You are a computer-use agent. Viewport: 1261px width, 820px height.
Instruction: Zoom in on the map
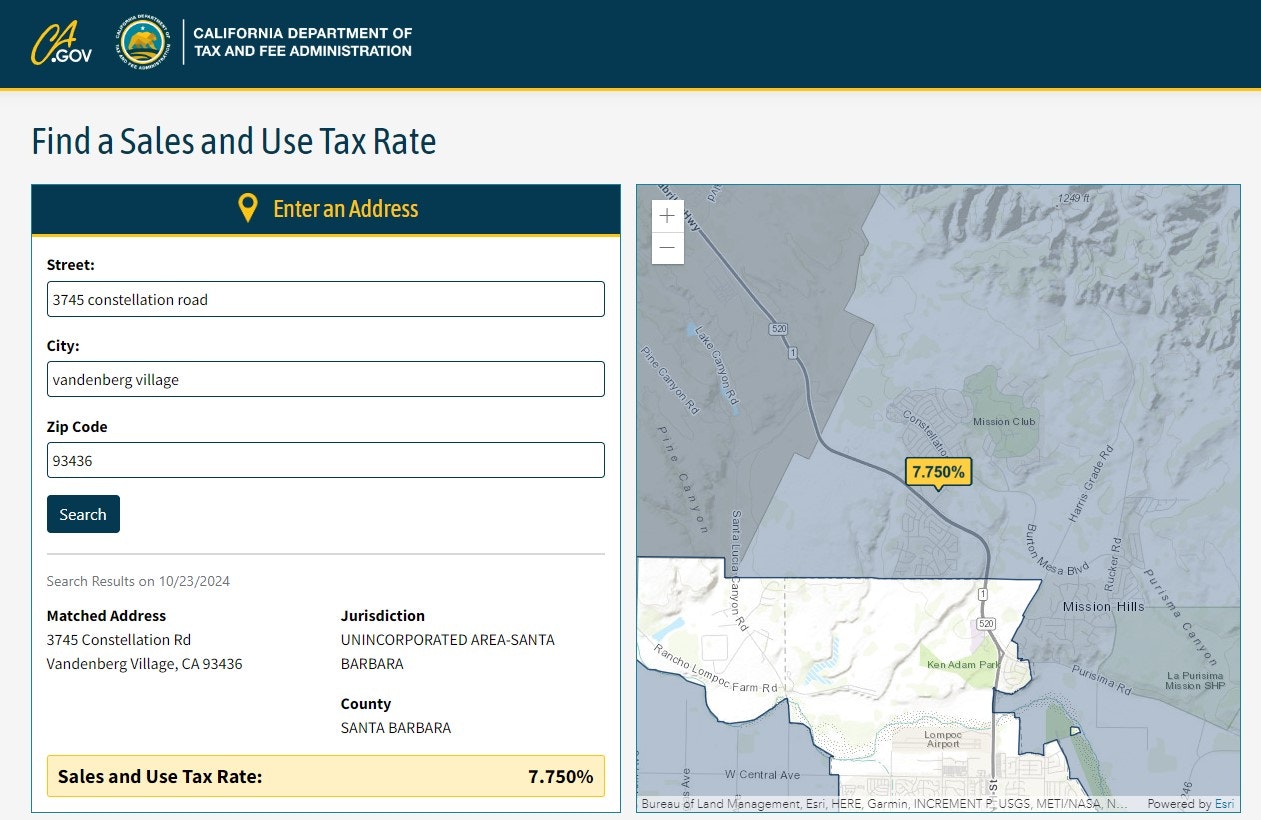[667, 216]
